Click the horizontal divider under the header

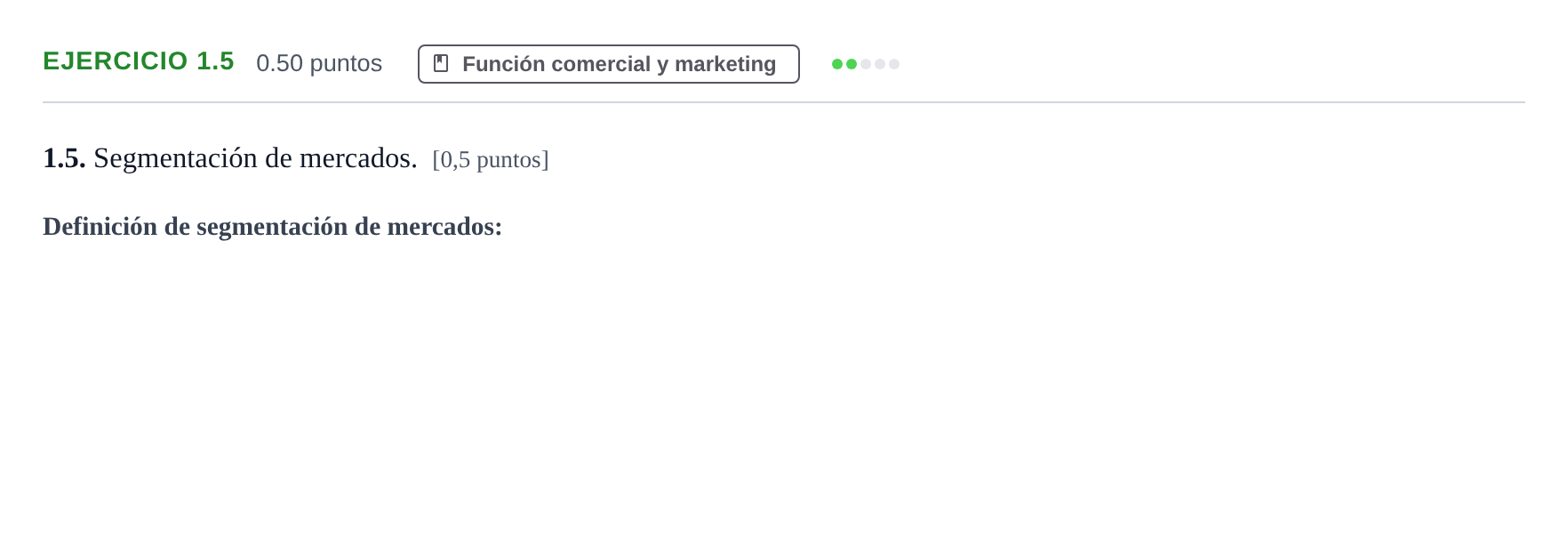click(x=784, y=102)
